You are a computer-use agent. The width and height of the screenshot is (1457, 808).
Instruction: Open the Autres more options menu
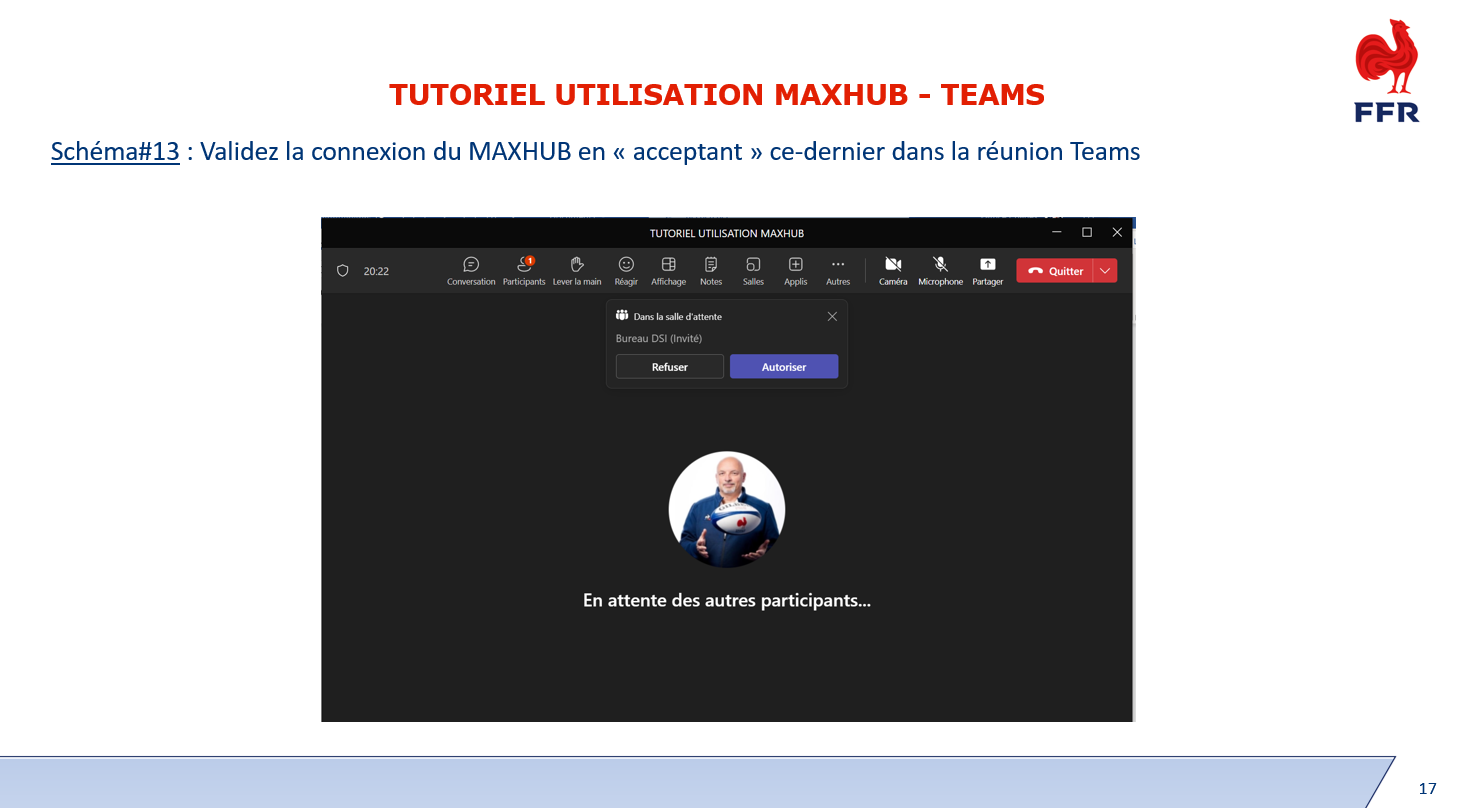[838, 270]
